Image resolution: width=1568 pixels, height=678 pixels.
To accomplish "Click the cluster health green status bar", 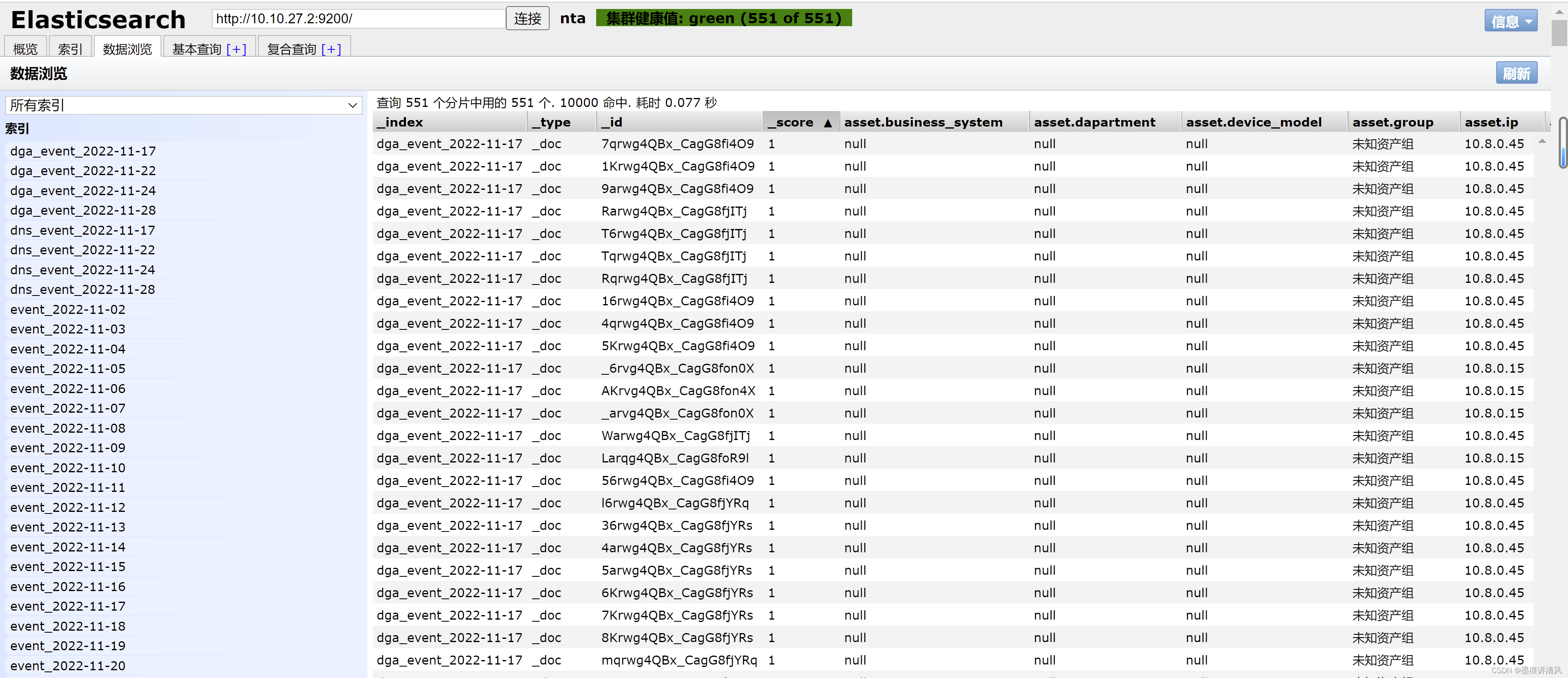I will click(724, 18).
